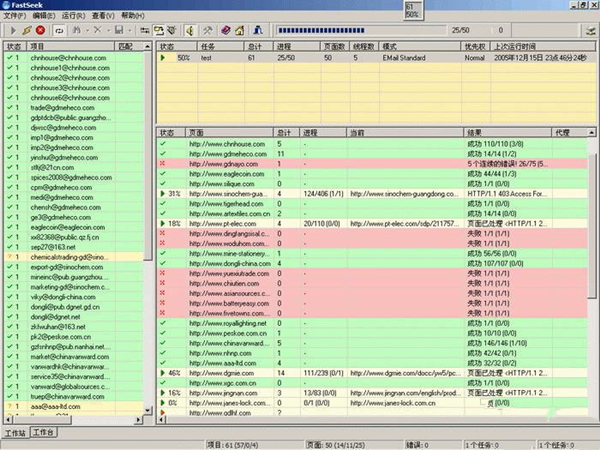Screen dimensions: 600x450
Task: Open the 运行(R) menu
Action: click(x=73, y=17)
